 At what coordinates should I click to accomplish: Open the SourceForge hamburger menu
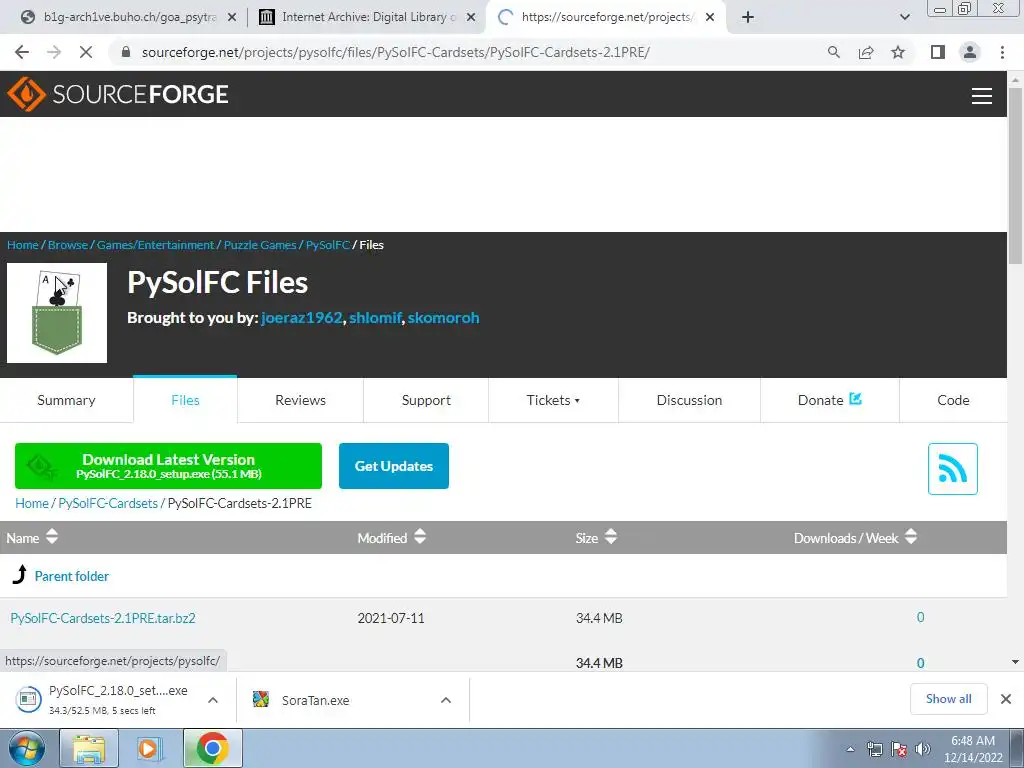coord(982,95)
